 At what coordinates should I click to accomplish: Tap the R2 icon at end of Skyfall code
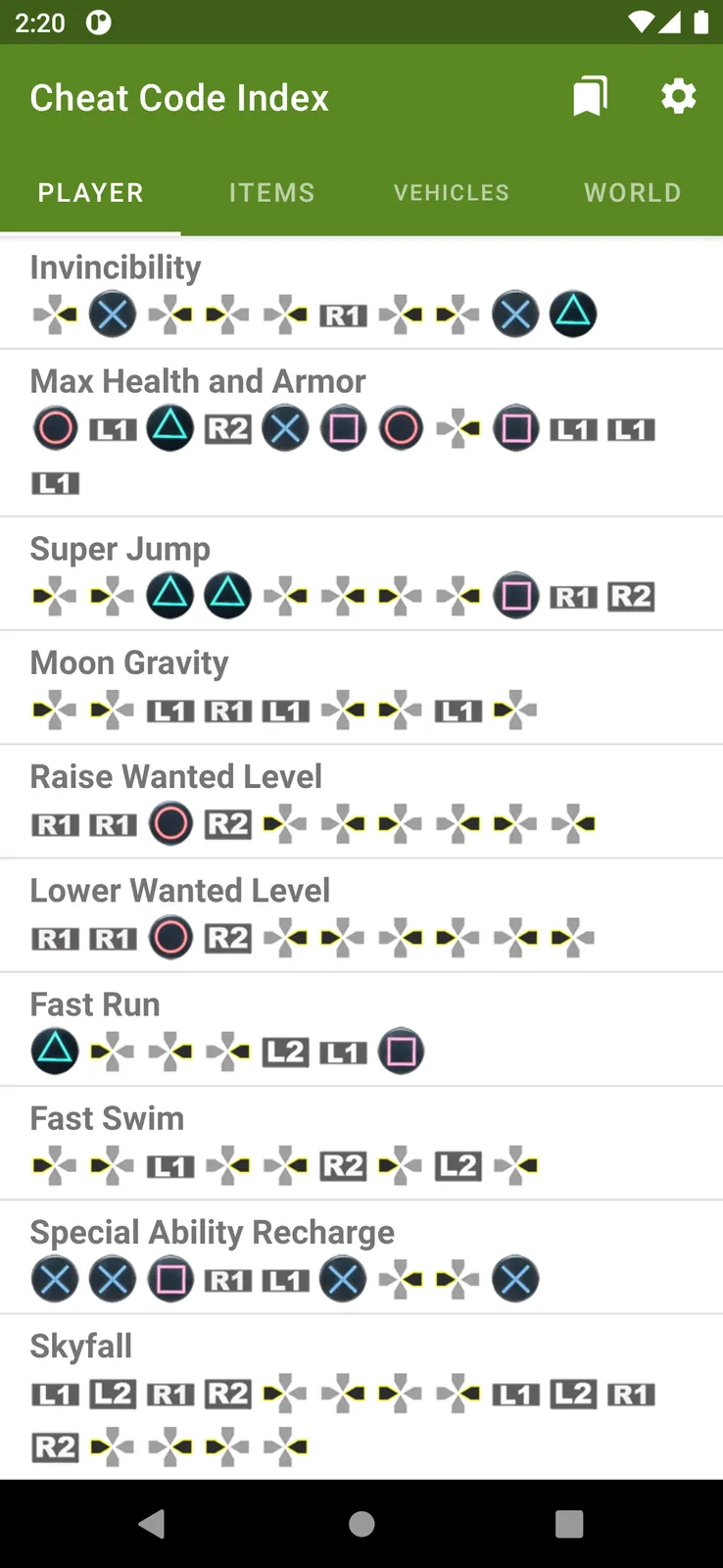point(55,1446)
